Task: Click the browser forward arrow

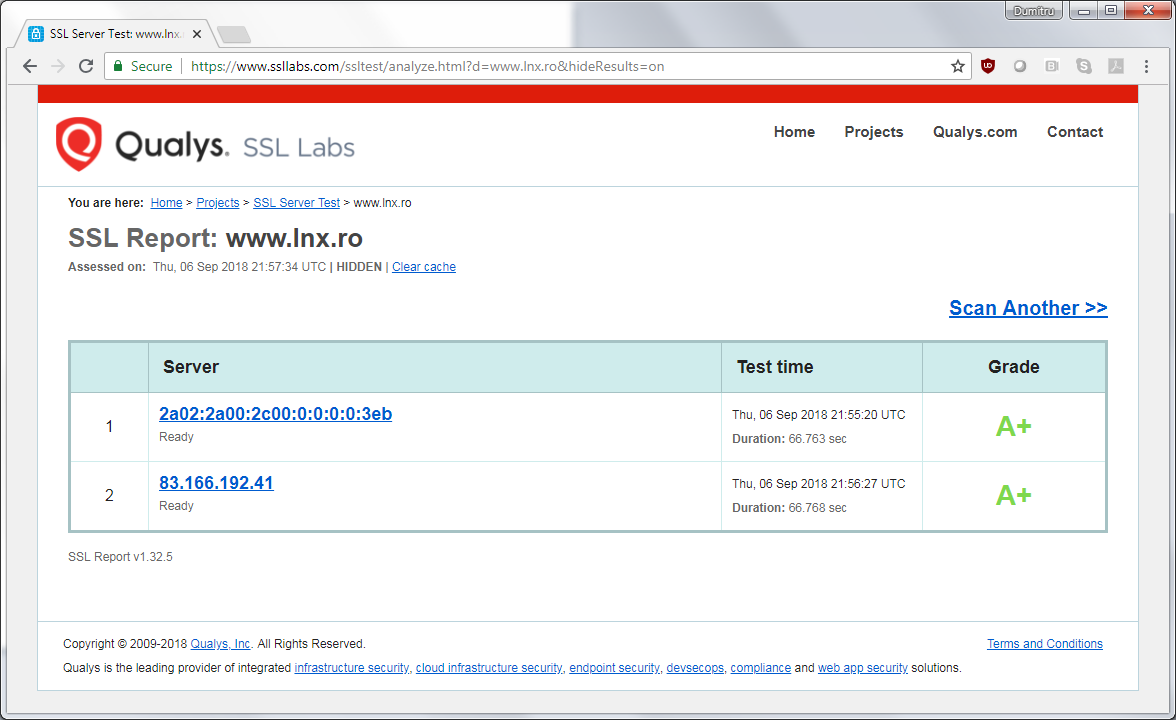Action: point(58,66)
